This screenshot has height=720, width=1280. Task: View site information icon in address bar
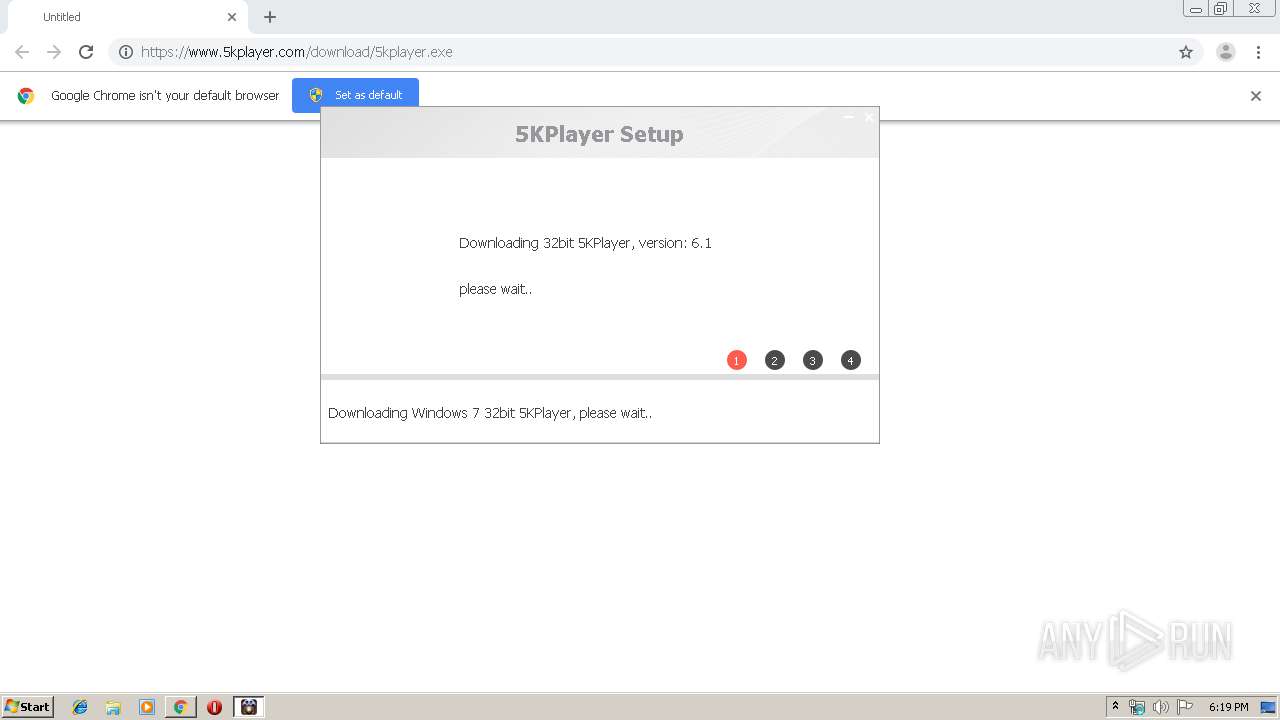[126, 52]
